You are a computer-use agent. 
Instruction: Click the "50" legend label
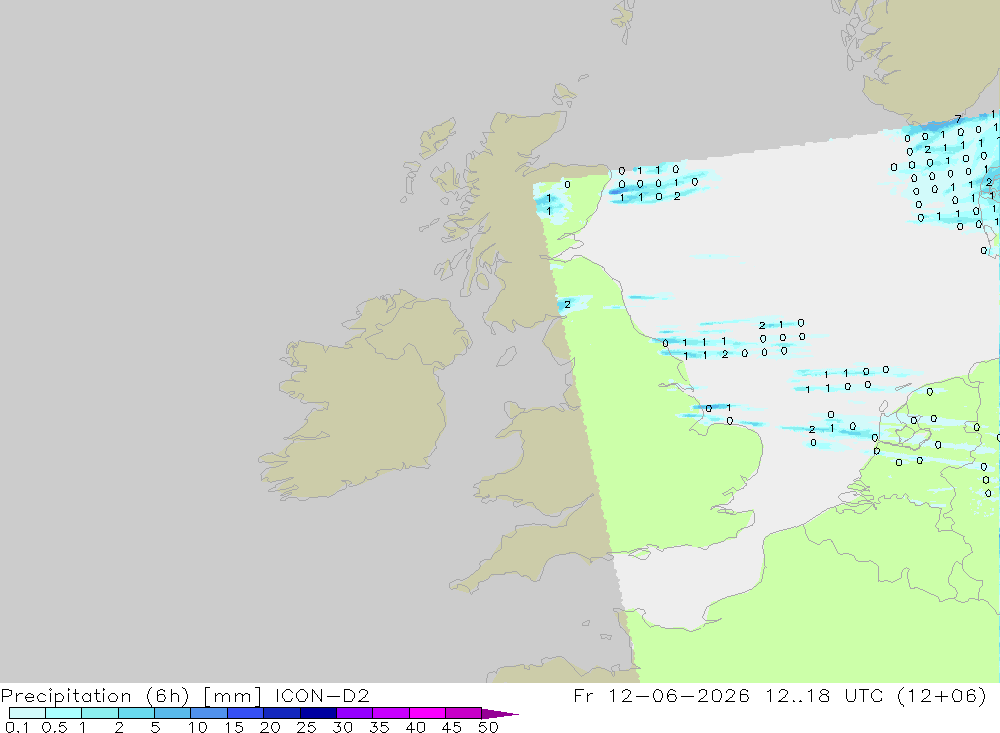[x=488, y=727]
